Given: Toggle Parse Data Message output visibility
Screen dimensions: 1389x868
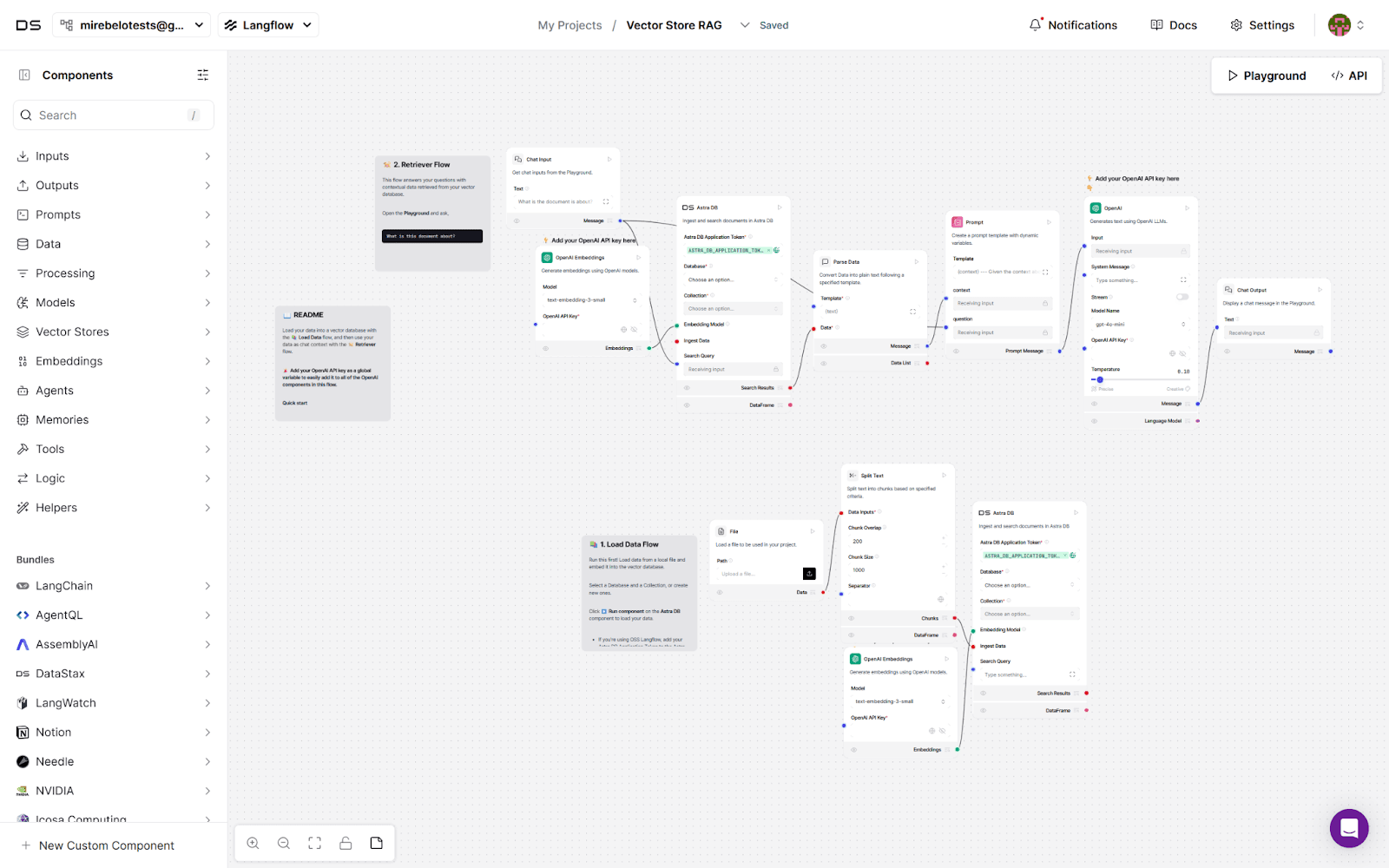Looking at the screenshot, I should pos(824,346).
